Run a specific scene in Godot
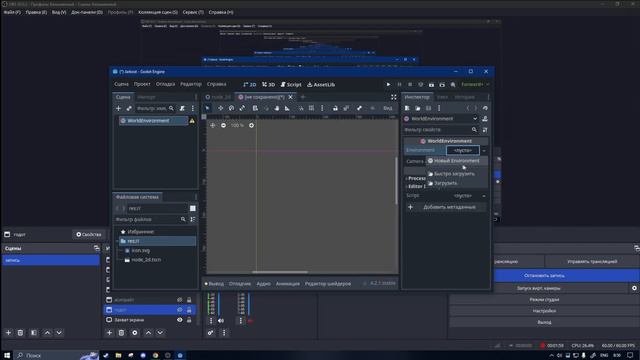The image size is (640, 360). [442, 84]
